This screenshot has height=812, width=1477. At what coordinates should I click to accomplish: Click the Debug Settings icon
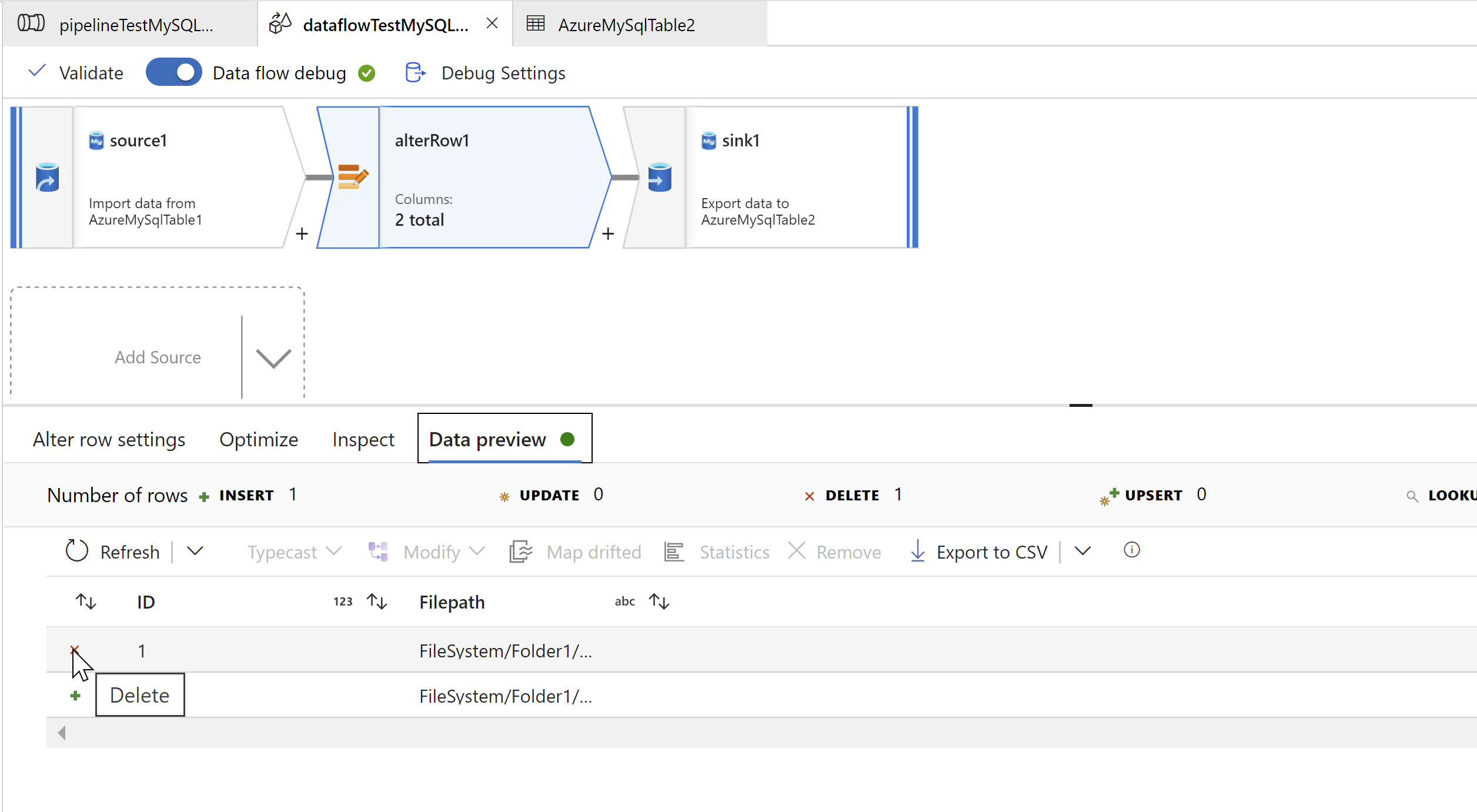pos(415,73)
